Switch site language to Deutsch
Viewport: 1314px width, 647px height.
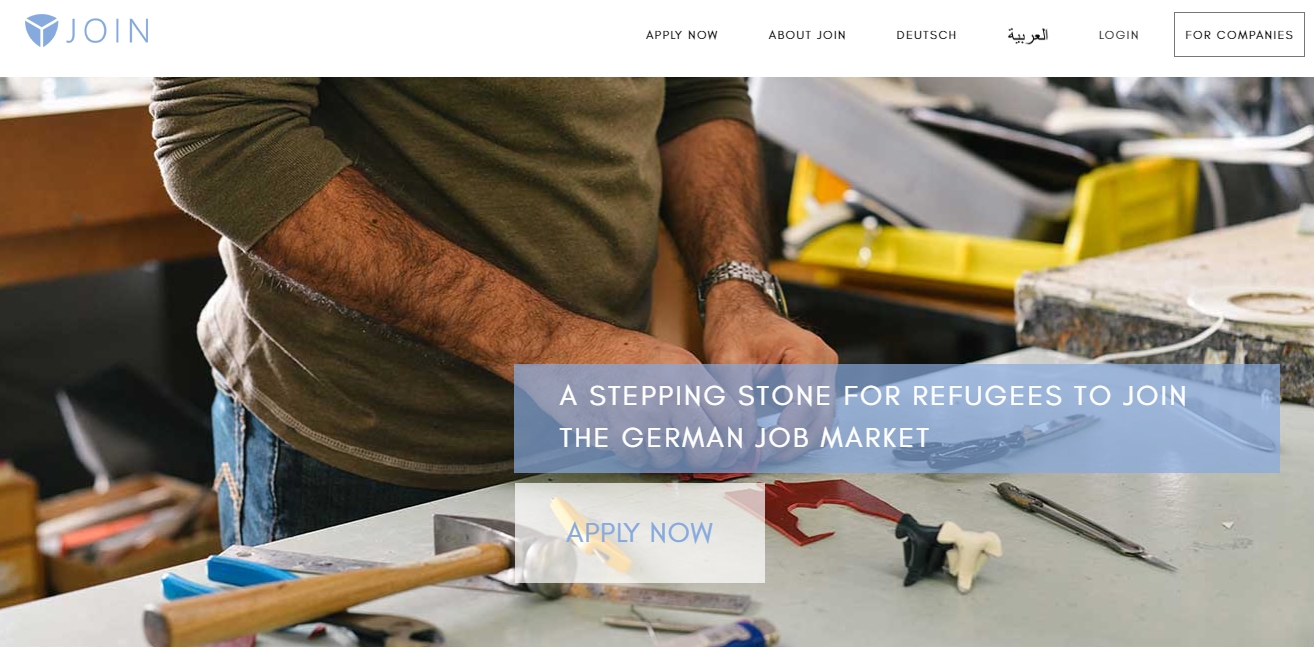[x=926, y=35]
